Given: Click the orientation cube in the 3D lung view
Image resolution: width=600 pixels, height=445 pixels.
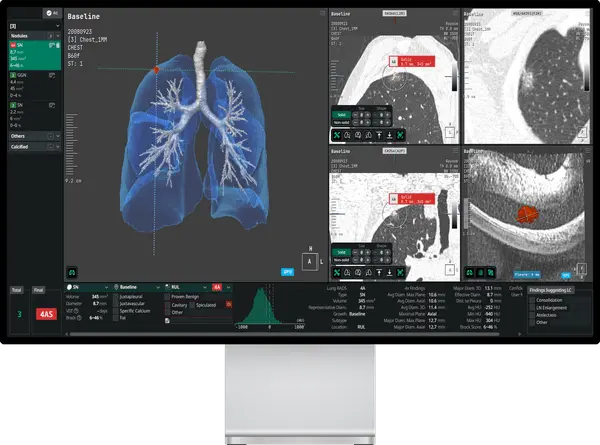Looking at the screenshot, I should click(310, 262).
